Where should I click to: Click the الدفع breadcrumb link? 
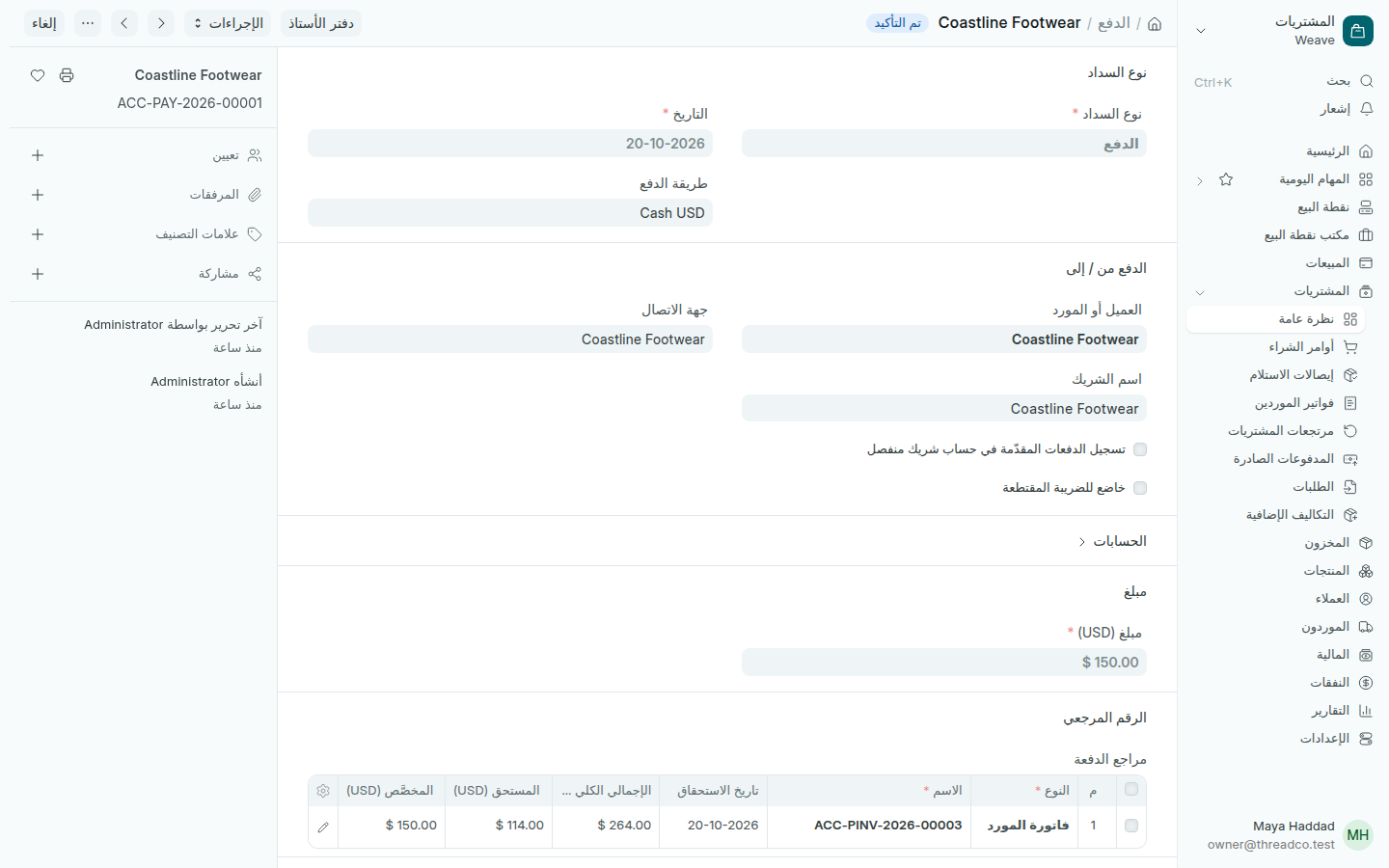coord(1114,23)
